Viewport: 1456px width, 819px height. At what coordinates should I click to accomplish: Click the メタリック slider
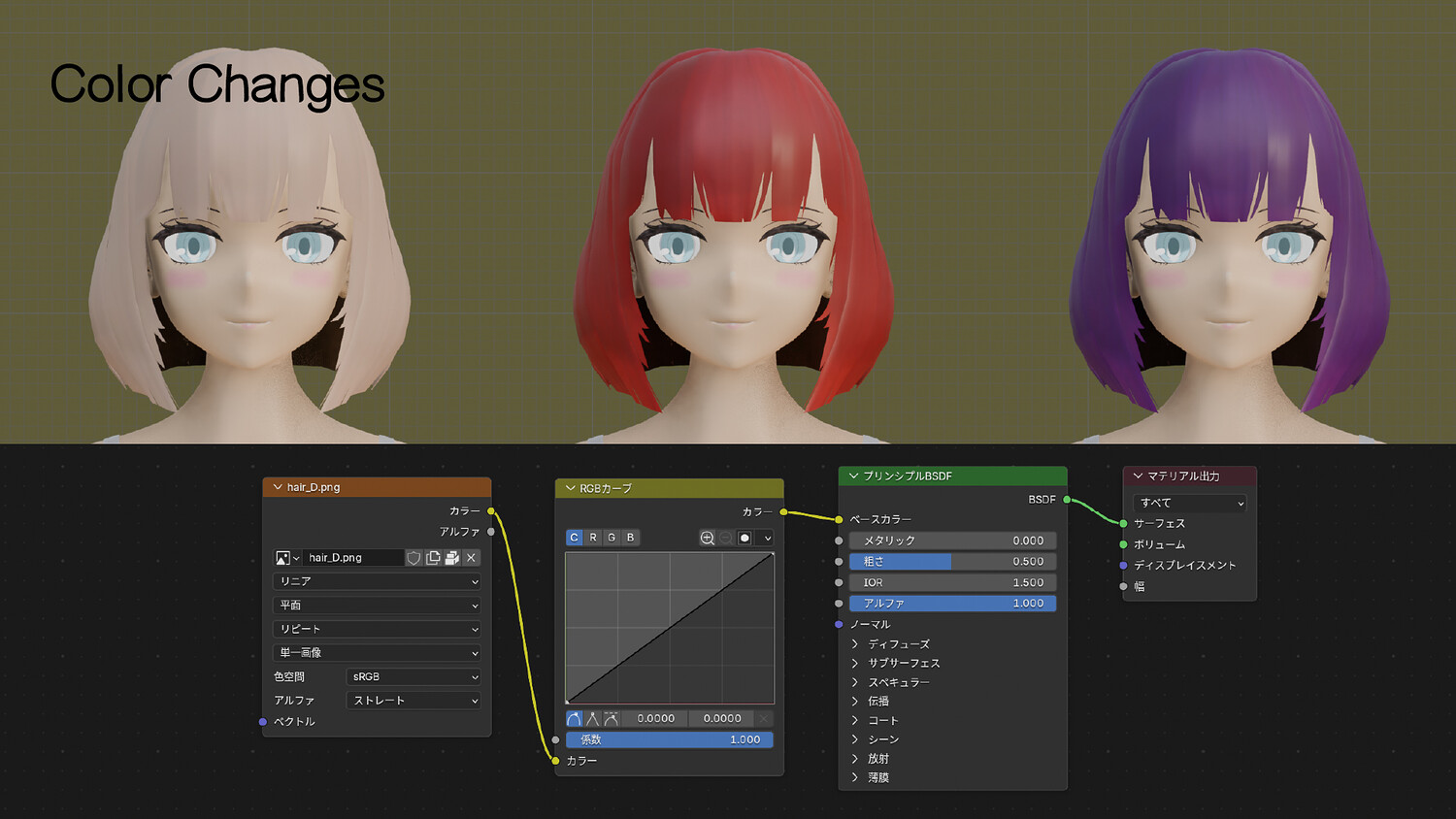point(952,541)
